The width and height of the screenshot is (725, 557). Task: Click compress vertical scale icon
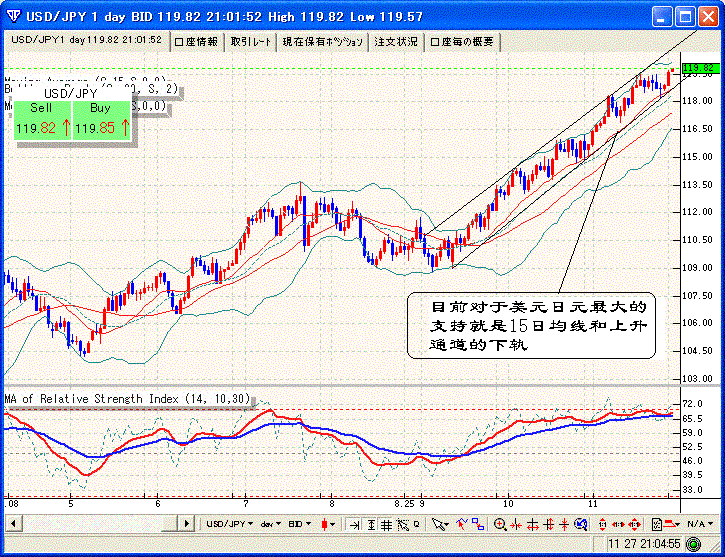coord(564,525)
